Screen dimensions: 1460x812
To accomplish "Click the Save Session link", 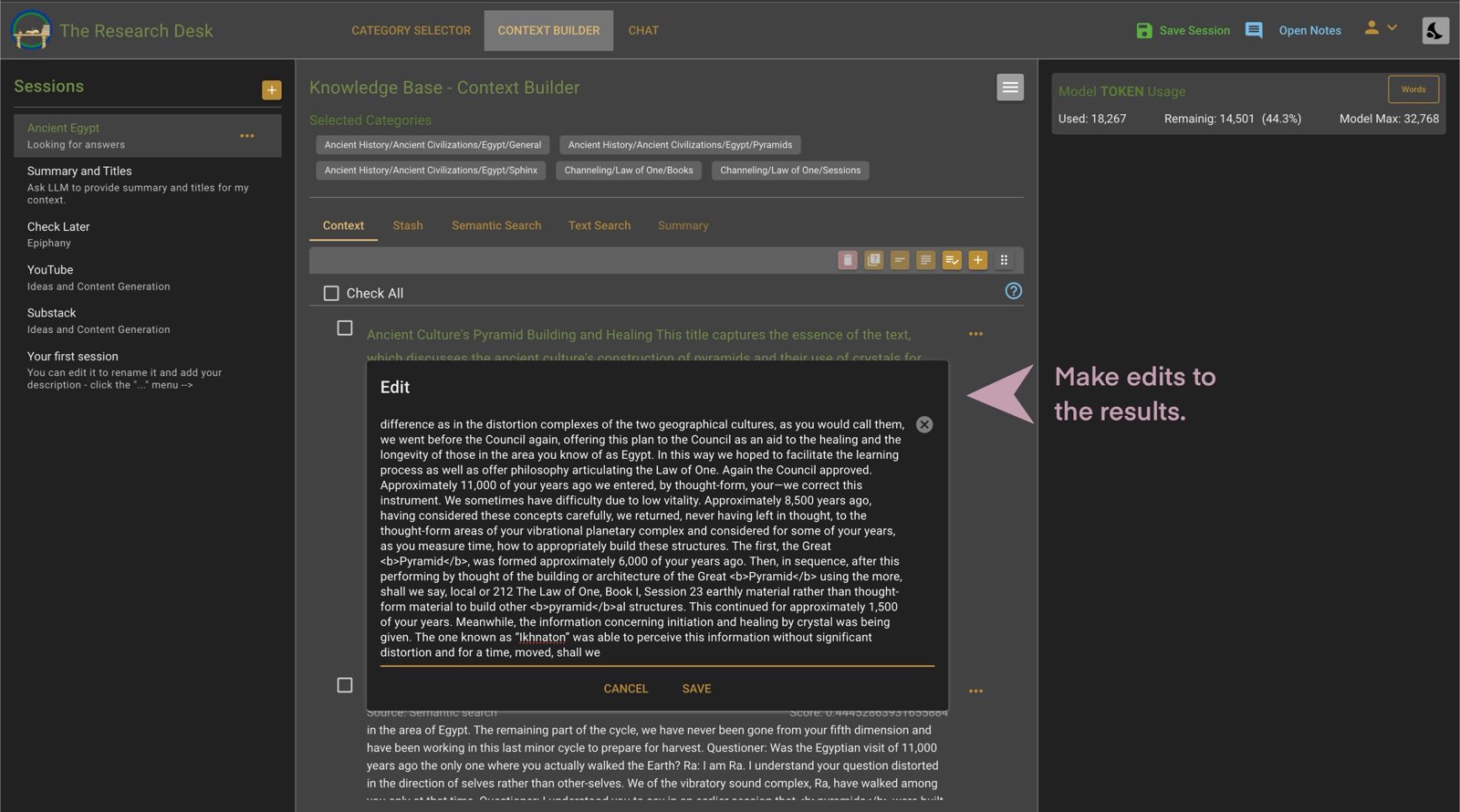I will point(1194,31).
